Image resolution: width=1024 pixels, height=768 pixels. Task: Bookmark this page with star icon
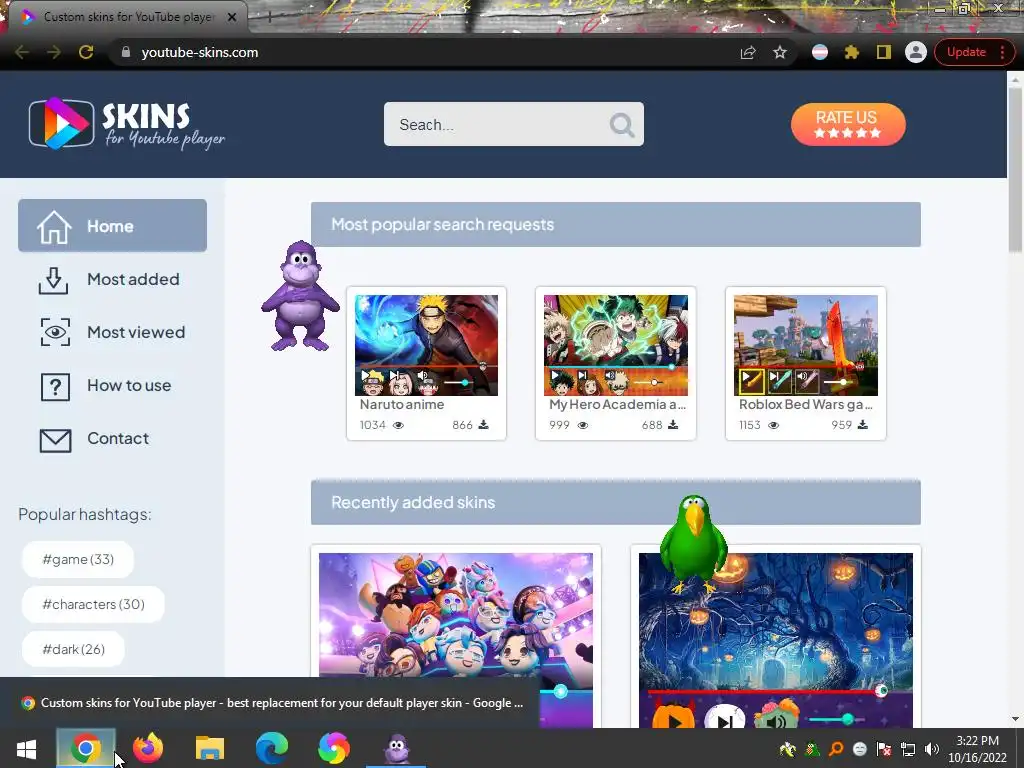click(x=780, y=52)
